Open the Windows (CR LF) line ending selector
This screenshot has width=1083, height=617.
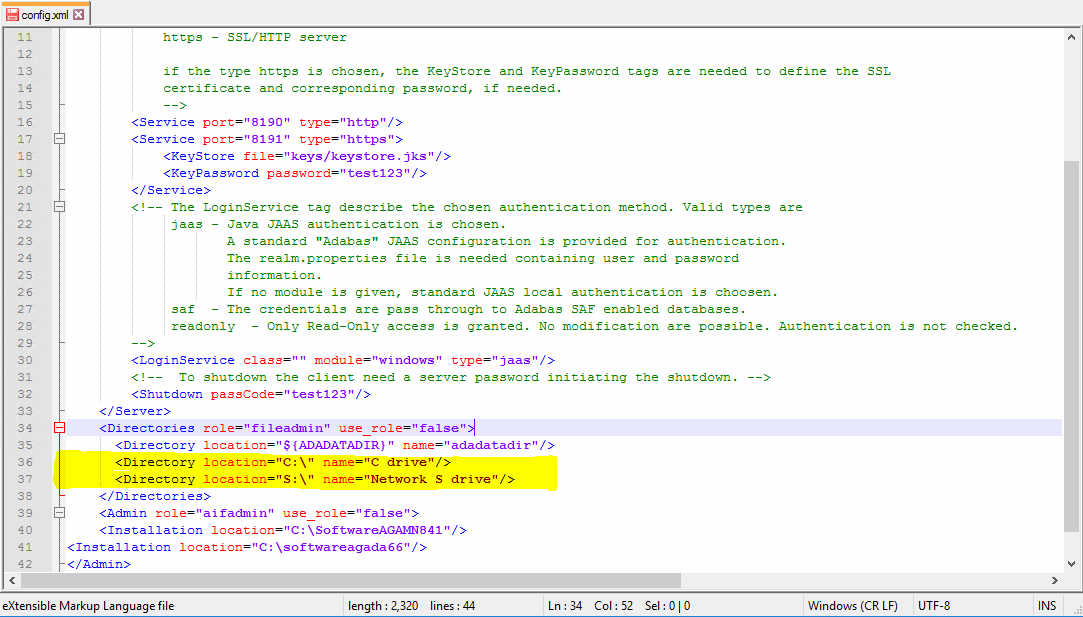(852, 606)
